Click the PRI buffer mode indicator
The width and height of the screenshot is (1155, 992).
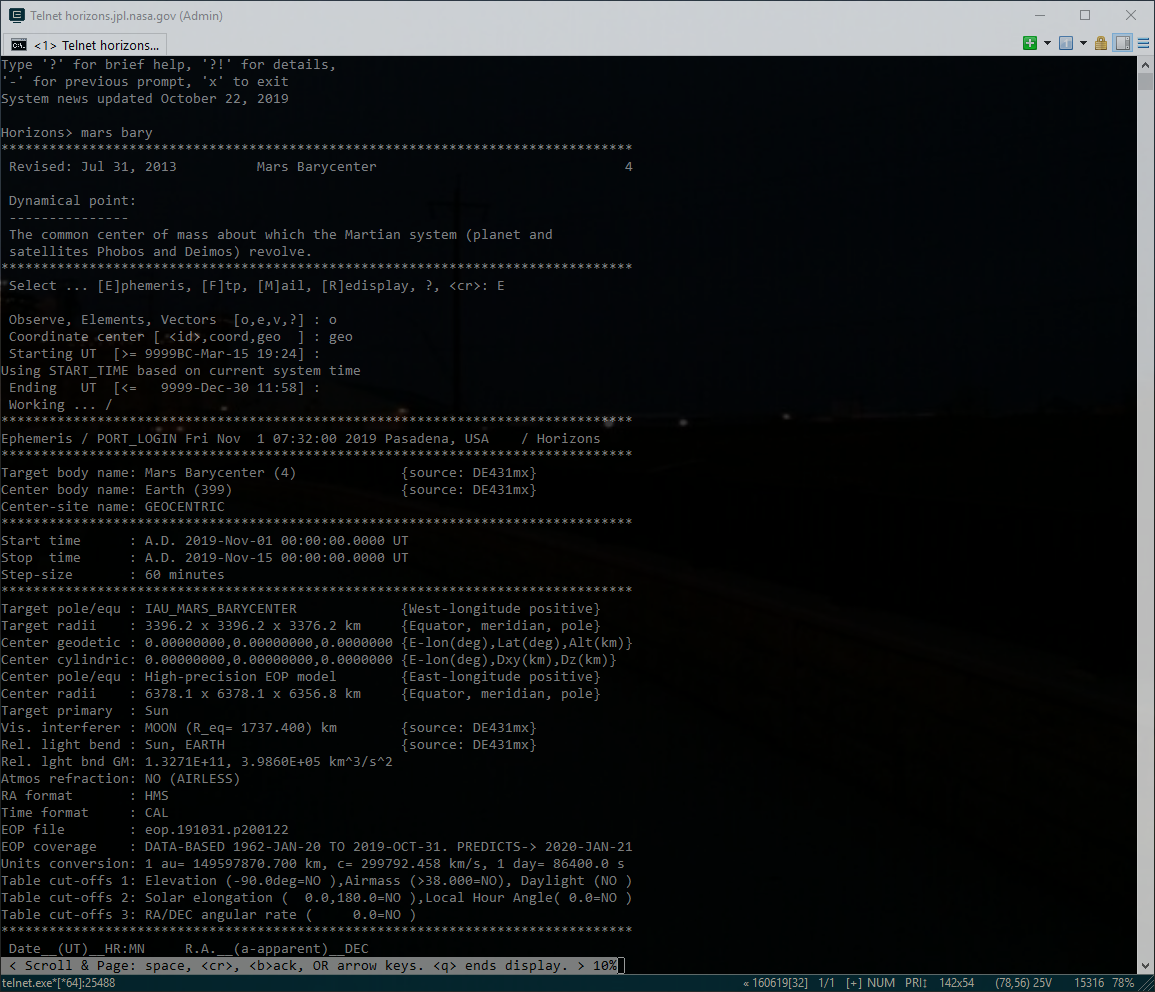(918, 983)
